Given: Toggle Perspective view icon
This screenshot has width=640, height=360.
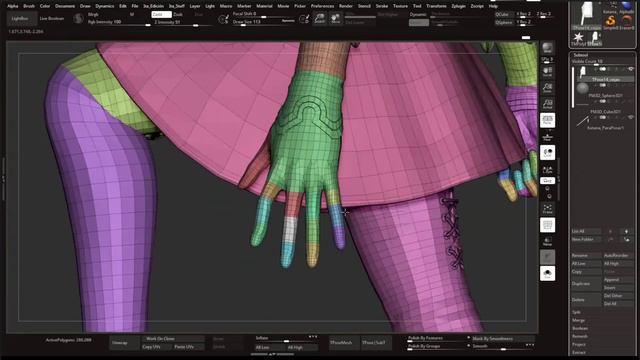Looking at the screenshot, I should (547, 120).
